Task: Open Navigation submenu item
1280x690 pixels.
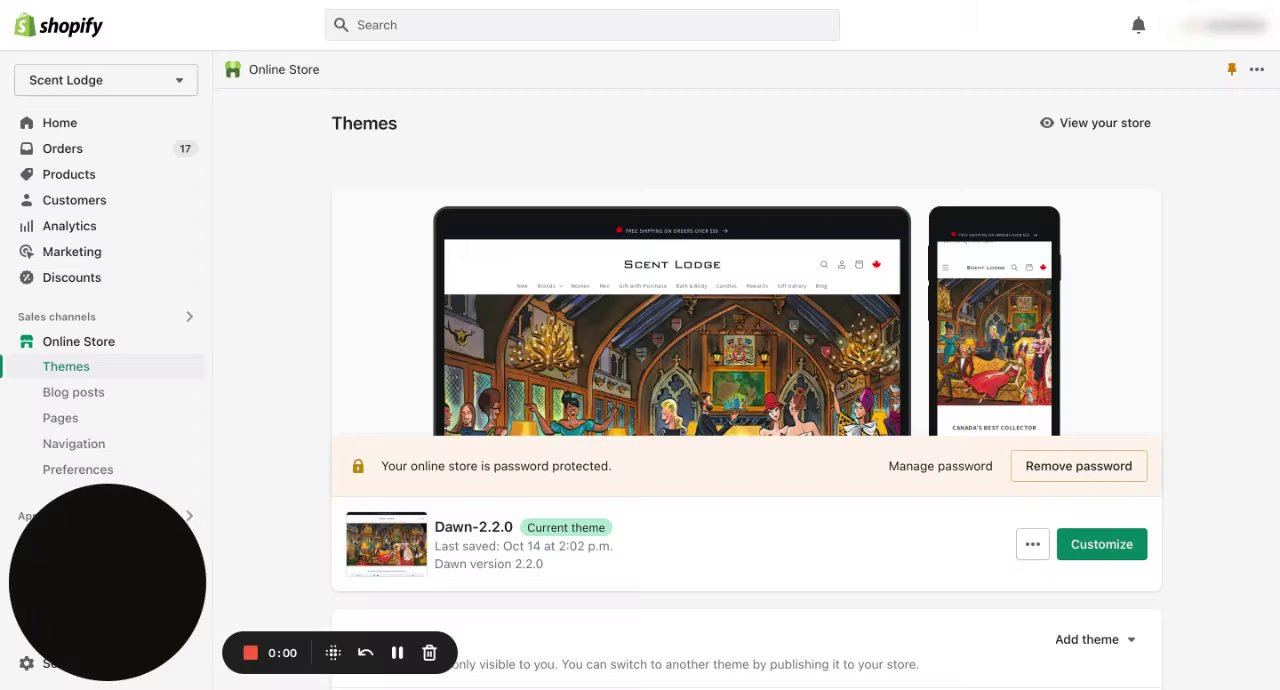Action: tap(74, 444)
